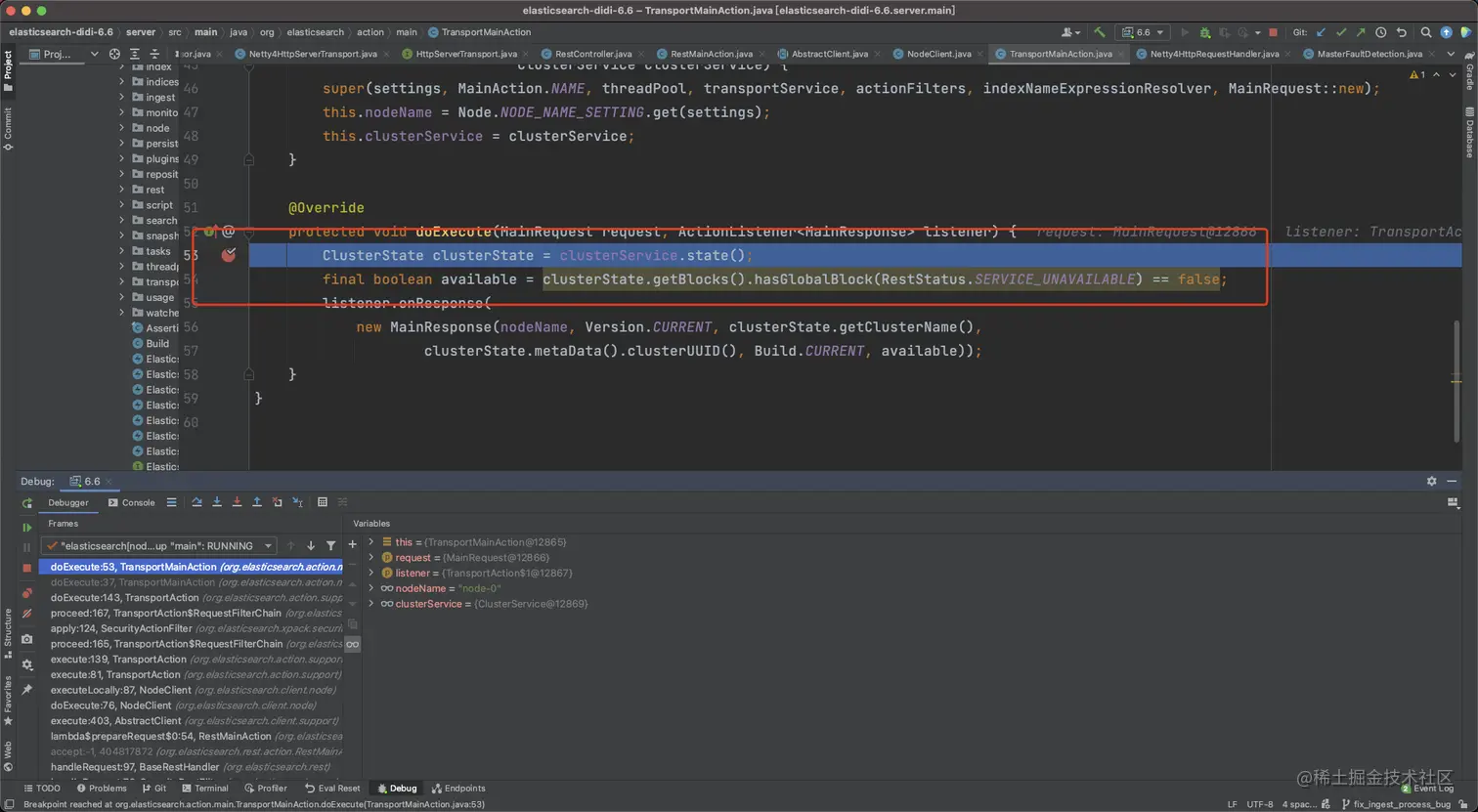
Task: Switch to the NodeClient.java tab
Action: (938, 54)
